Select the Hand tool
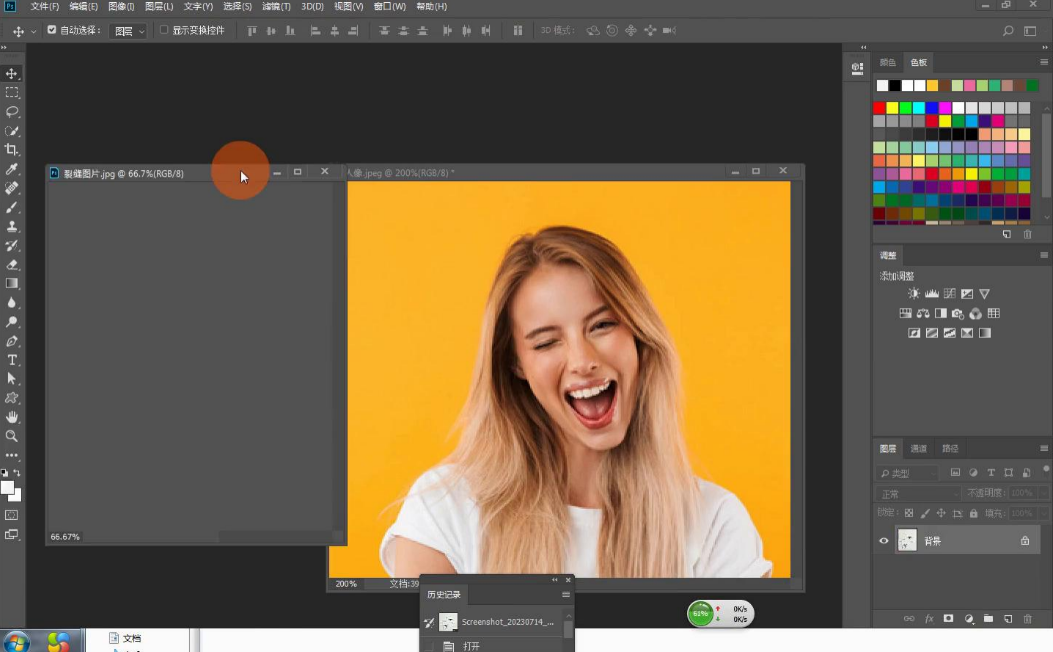 pos(12,417)
